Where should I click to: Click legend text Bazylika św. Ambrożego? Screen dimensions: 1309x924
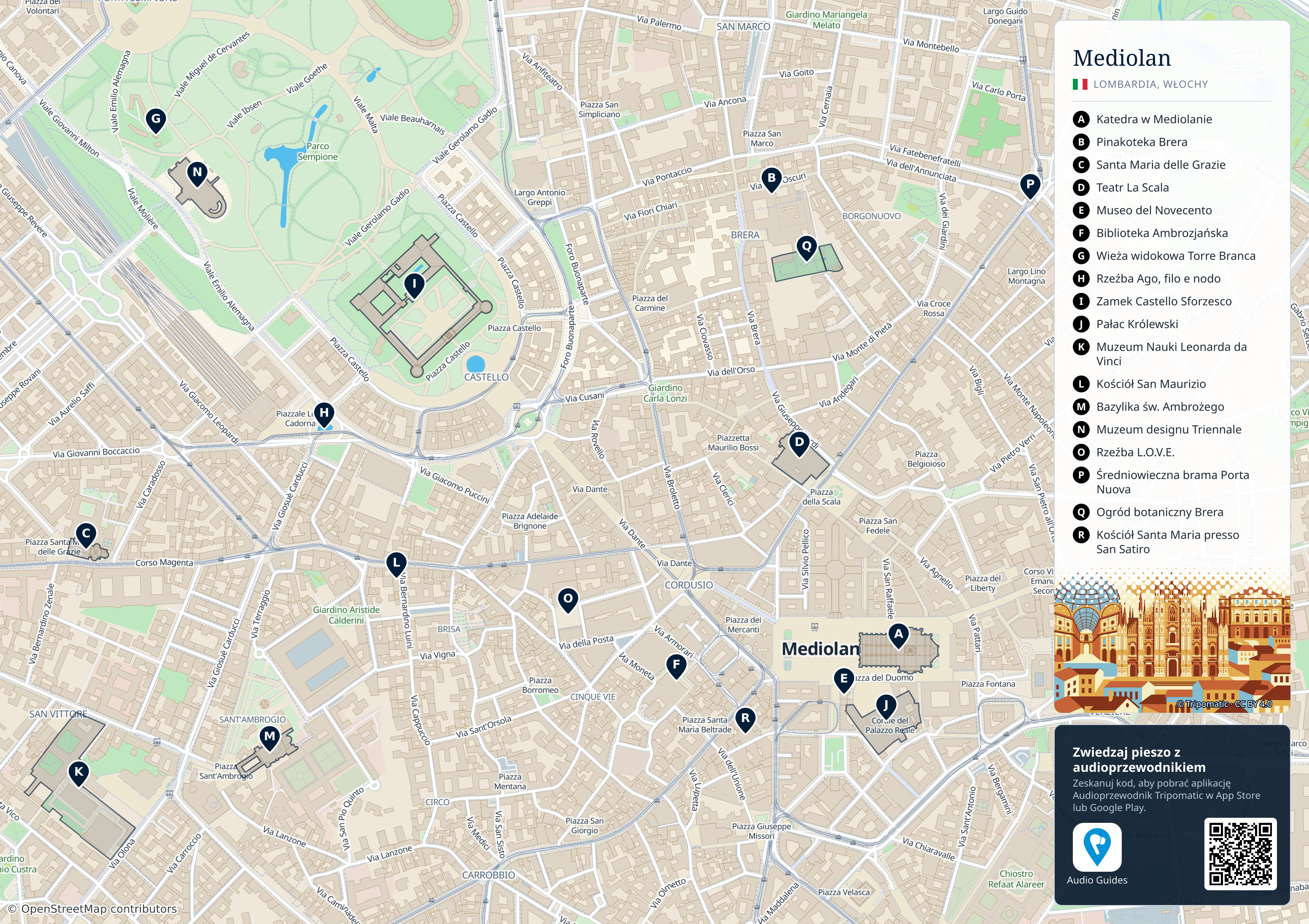pos(1160,407)
